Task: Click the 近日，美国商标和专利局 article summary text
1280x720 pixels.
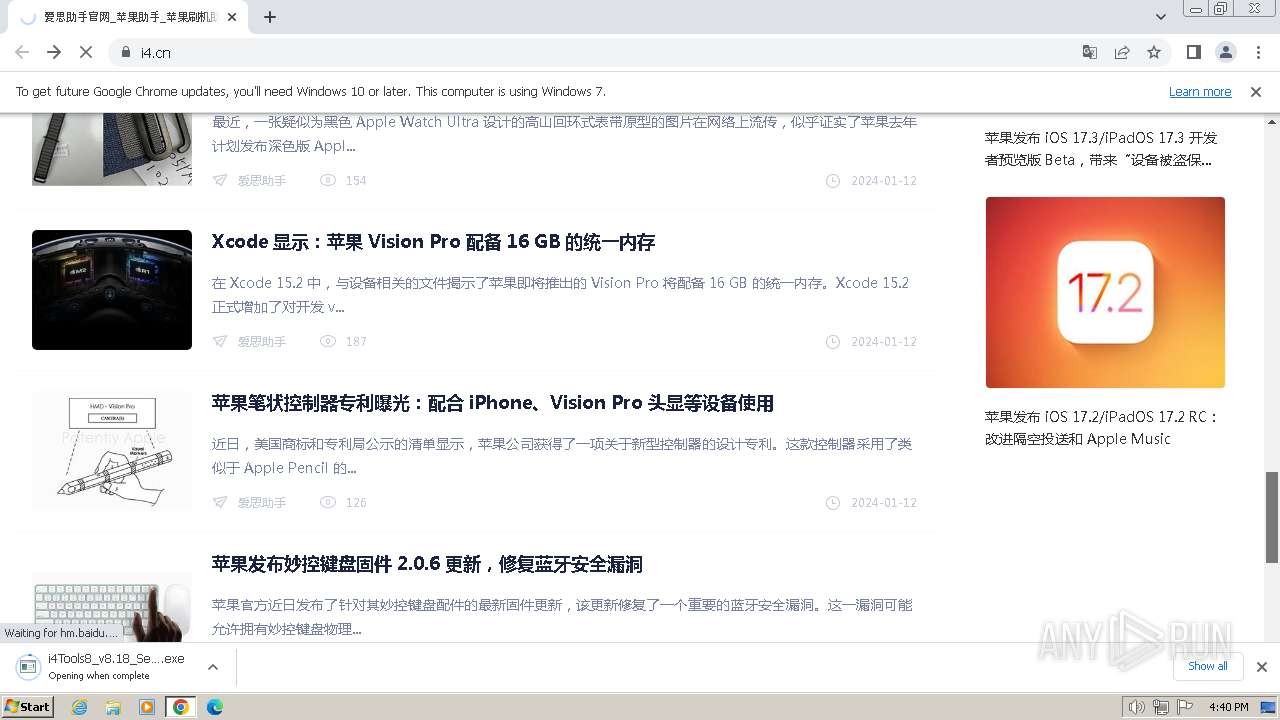Action: tap(562, 456)
